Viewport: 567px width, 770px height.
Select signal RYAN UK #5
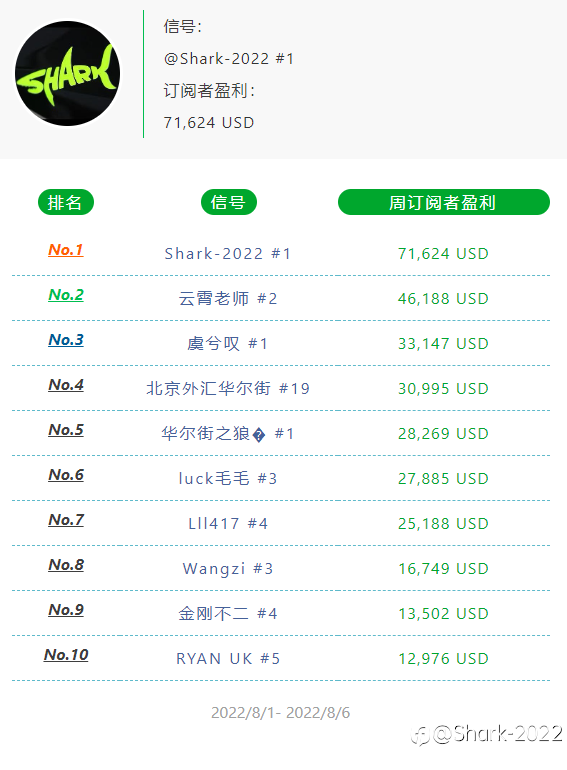click(x=228, y=659)
